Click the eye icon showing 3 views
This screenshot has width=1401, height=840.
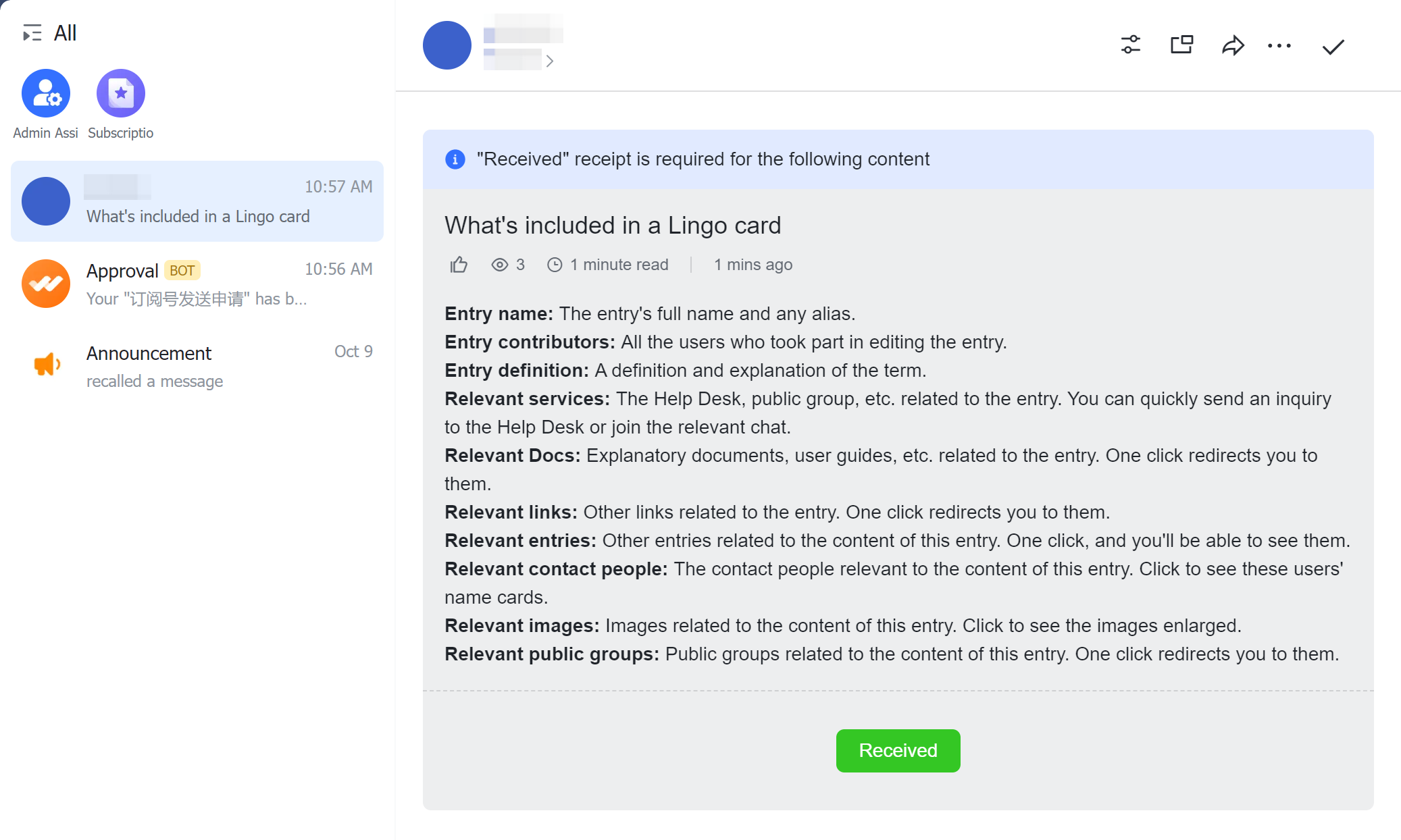point(499,264)
